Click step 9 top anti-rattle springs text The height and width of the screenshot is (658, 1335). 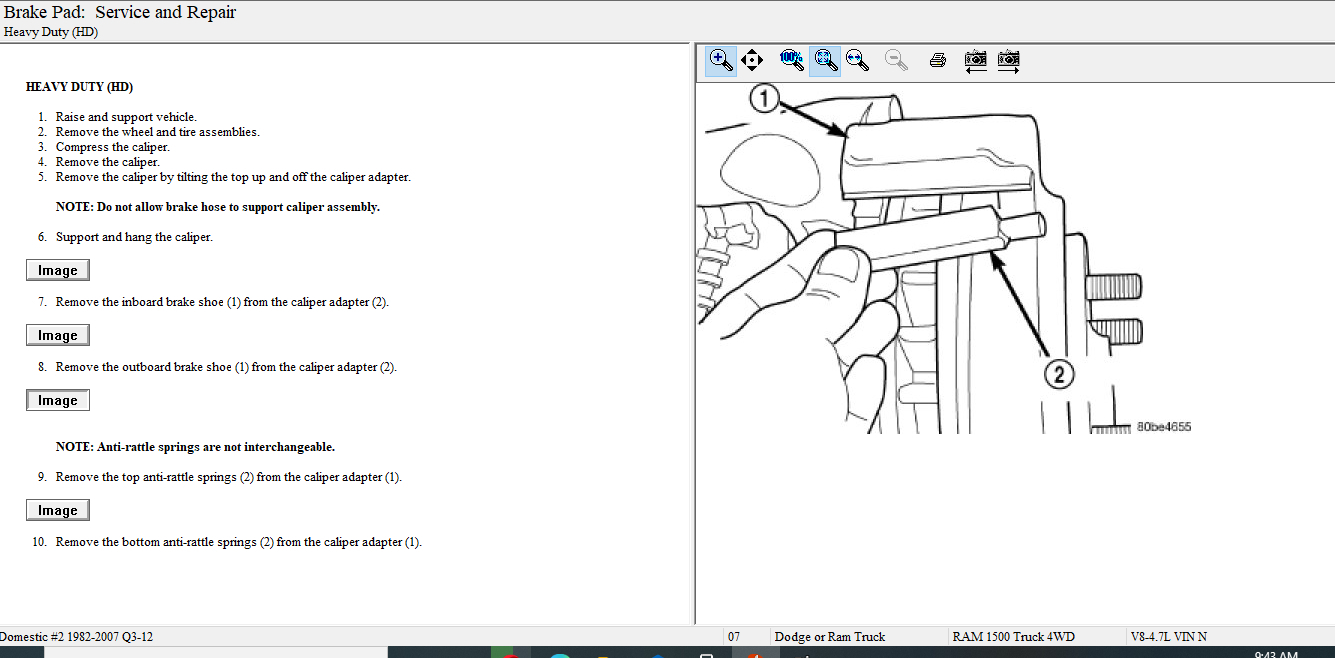tap(229, 477)
